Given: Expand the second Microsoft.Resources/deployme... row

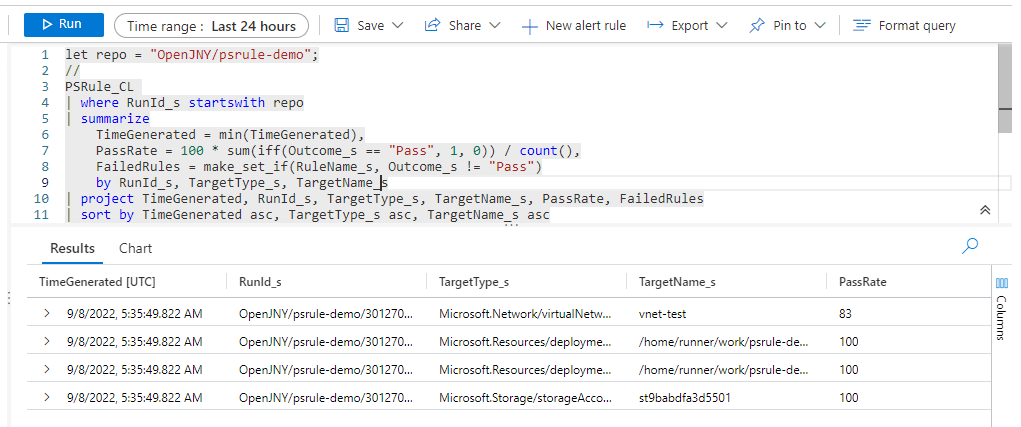Looking at the screenshot, I should [x=46, y=370].
